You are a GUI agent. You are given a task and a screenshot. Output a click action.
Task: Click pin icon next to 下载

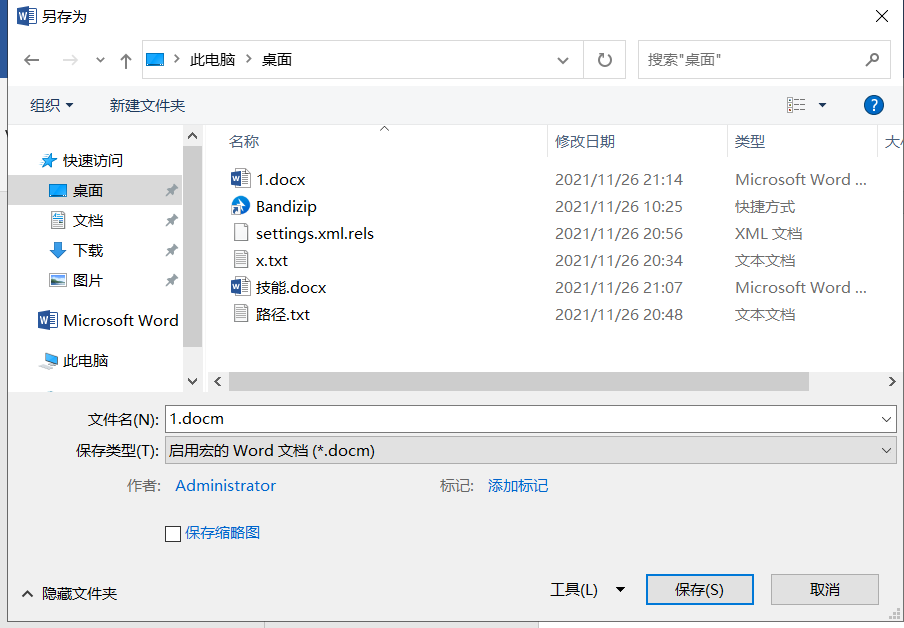coord(171,250)
